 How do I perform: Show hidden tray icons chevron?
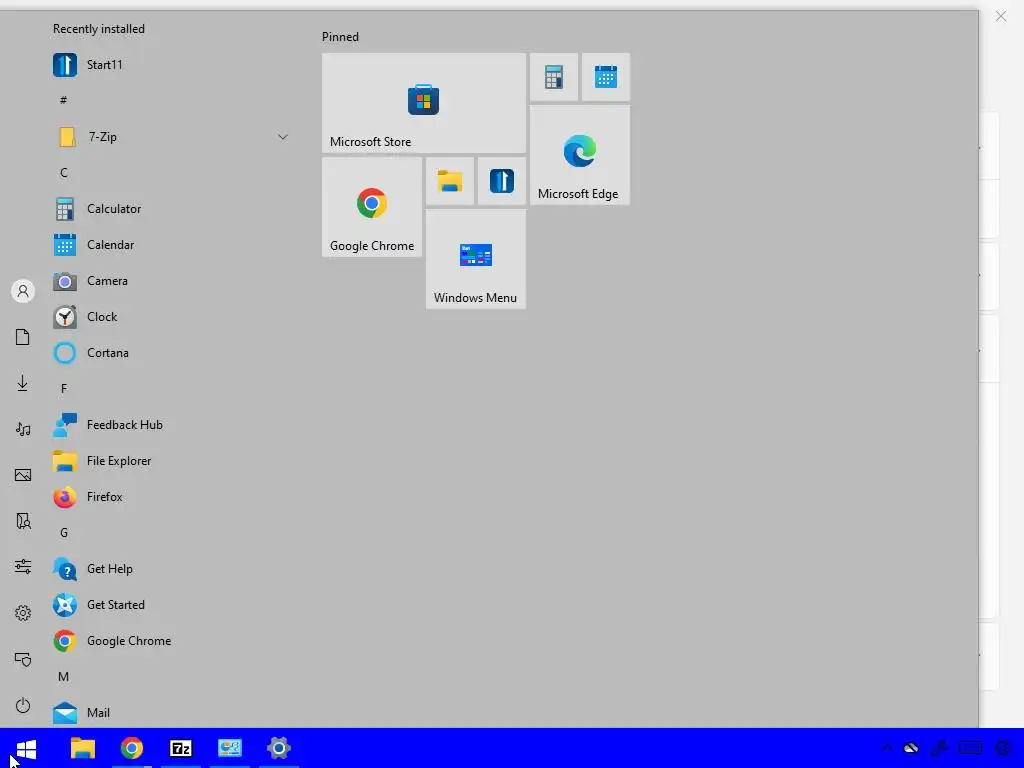(887, 748)
